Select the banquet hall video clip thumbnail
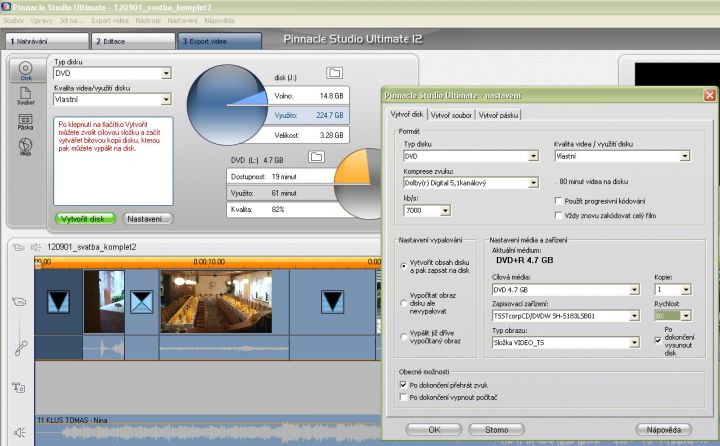 (x=216, y=301)
